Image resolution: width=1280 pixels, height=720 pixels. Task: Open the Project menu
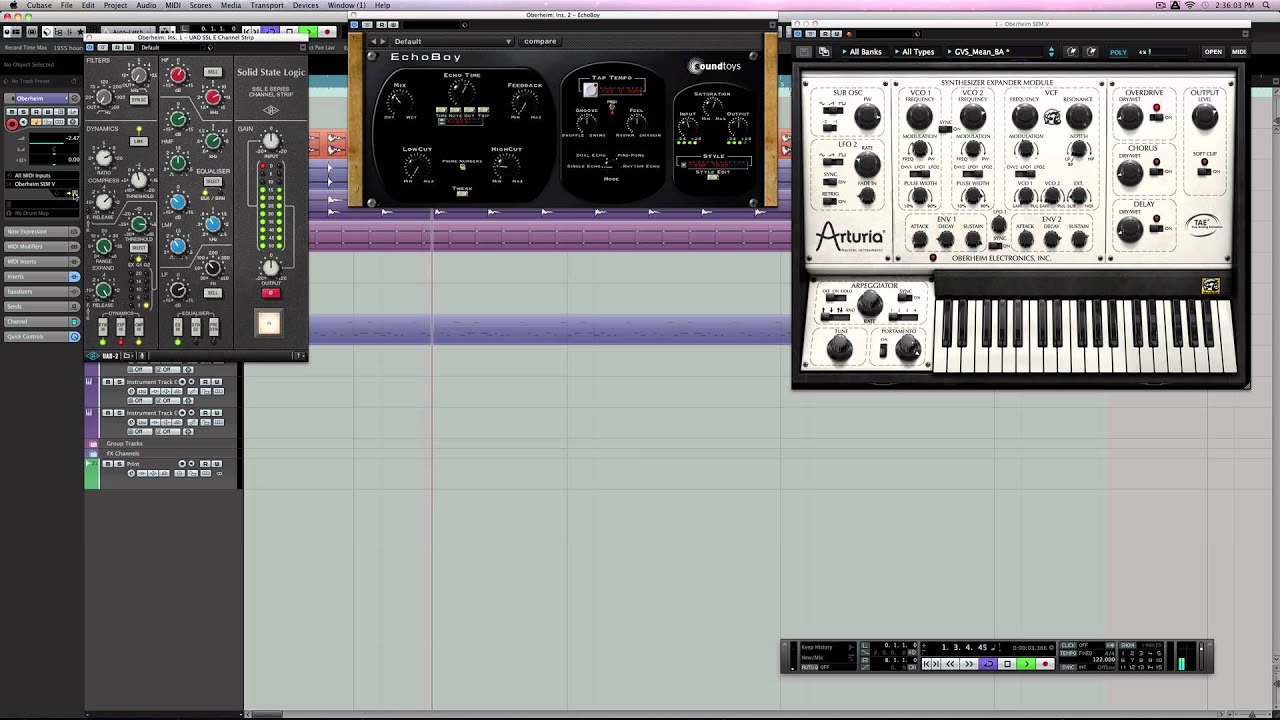[x=115, y=5]
